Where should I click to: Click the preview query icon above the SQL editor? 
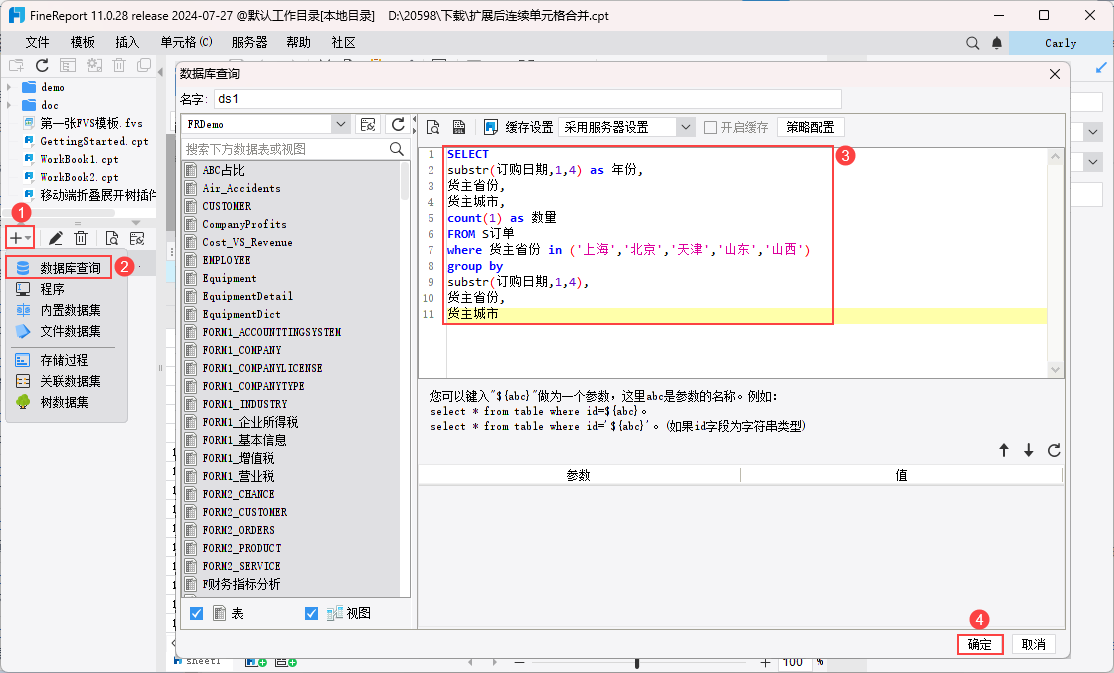[433, 127]
